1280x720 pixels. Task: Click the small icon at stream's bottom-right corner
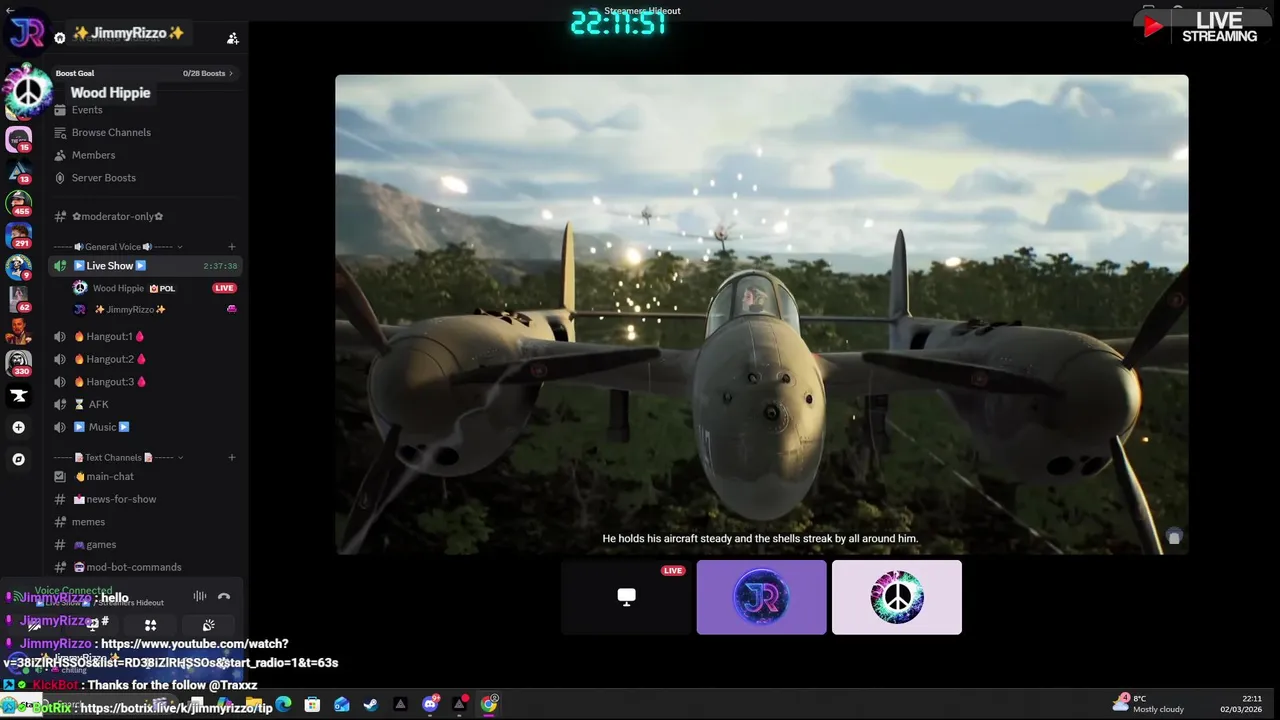[1174, 538]
